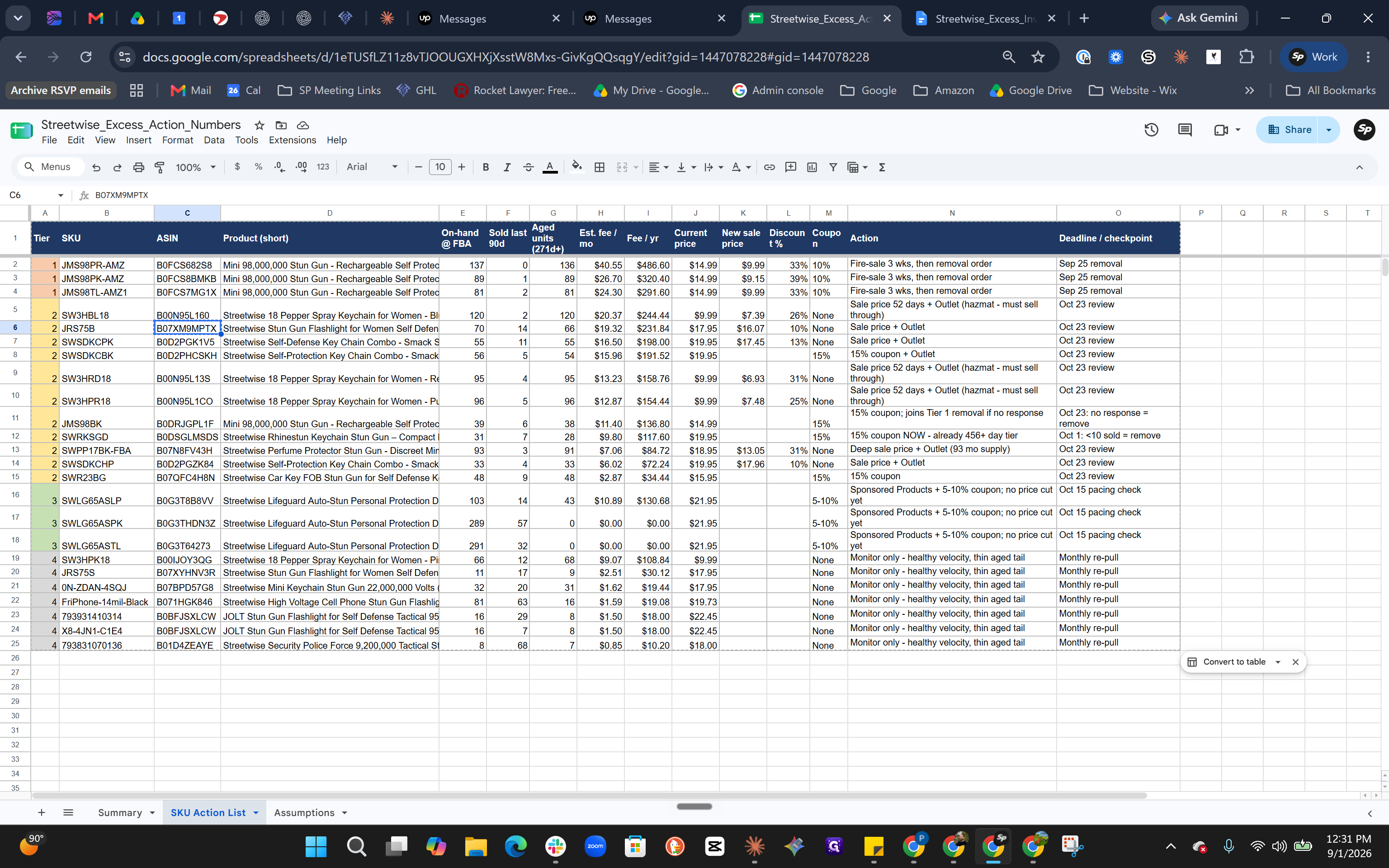This screenshot has height=868, width=1389.
Task: Create a filter icon
Action: pyautogui.click(x=833, y=167)
